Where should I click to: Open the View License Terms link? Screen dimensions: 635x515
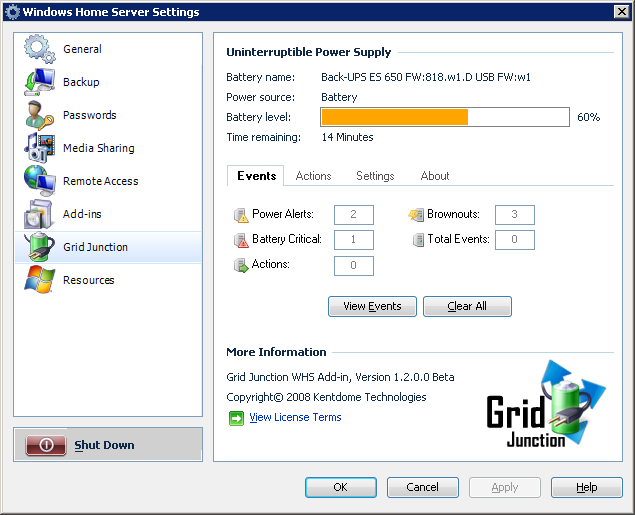tap(295, 417)
